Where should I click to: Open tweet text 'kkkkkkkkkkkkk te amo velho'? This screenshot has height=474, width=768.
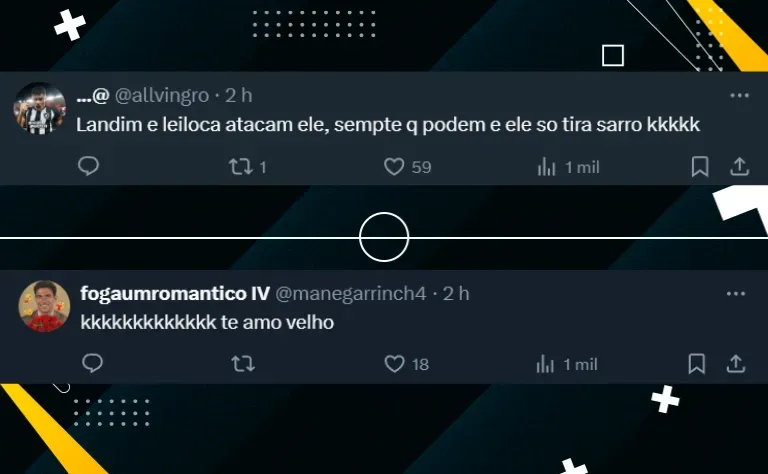tap(207, 323)
